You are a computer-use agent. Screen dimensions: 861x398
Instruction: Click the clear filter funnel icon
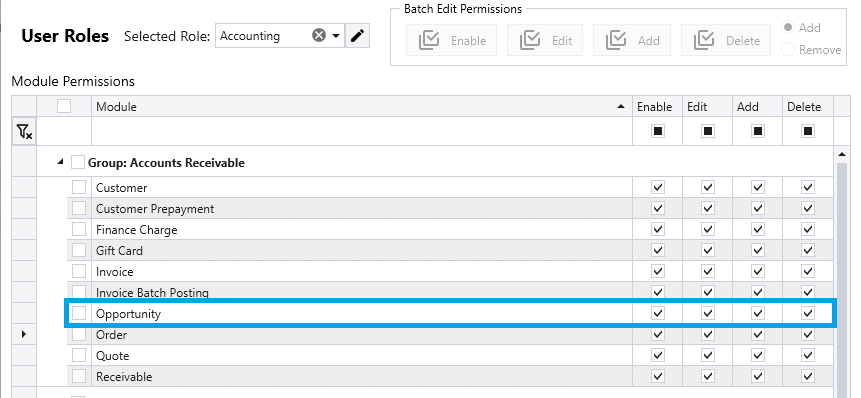pyautogui.click(x=24, y=131)
